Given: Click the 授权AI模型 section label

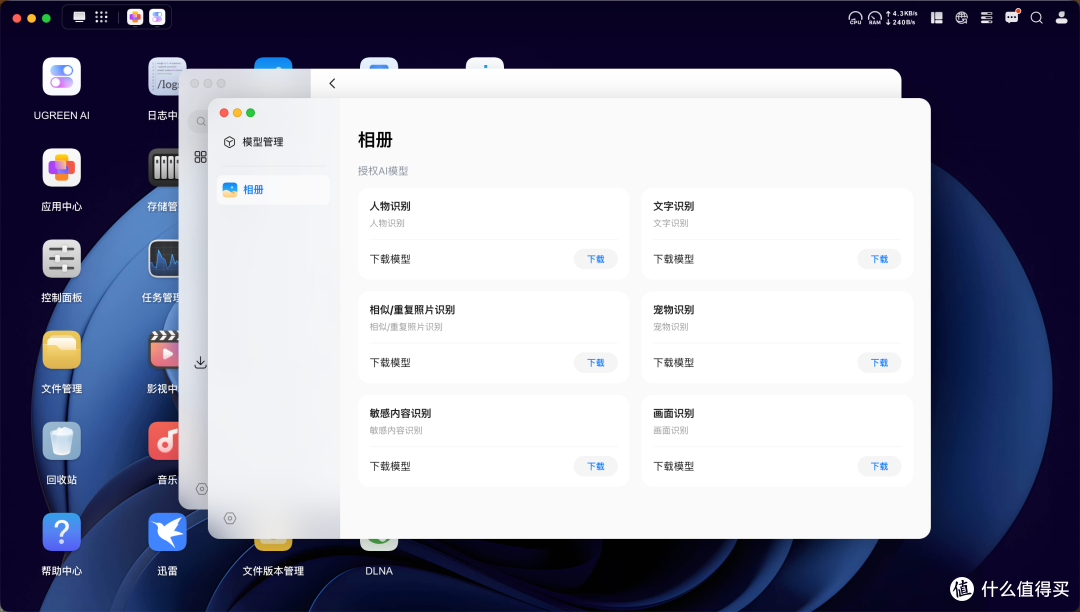Looking at the screenshot, I should 383,171.
